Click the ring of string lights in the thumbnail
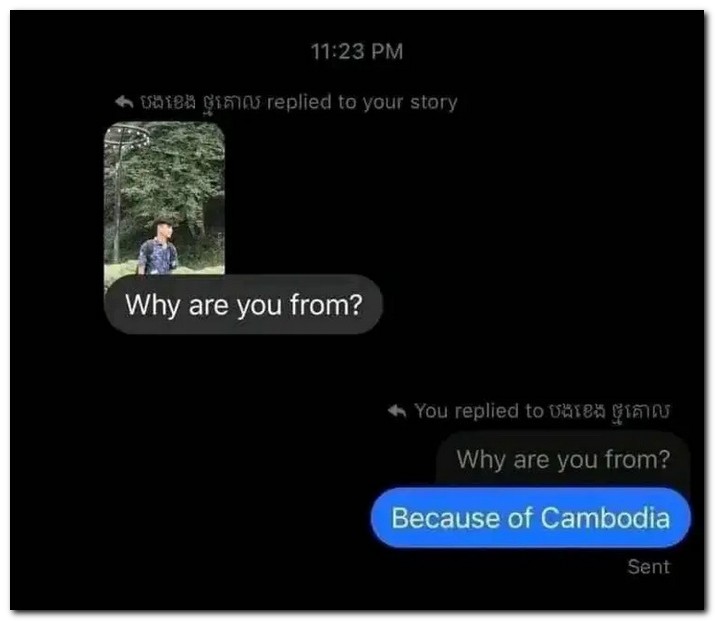 (126, 136)
